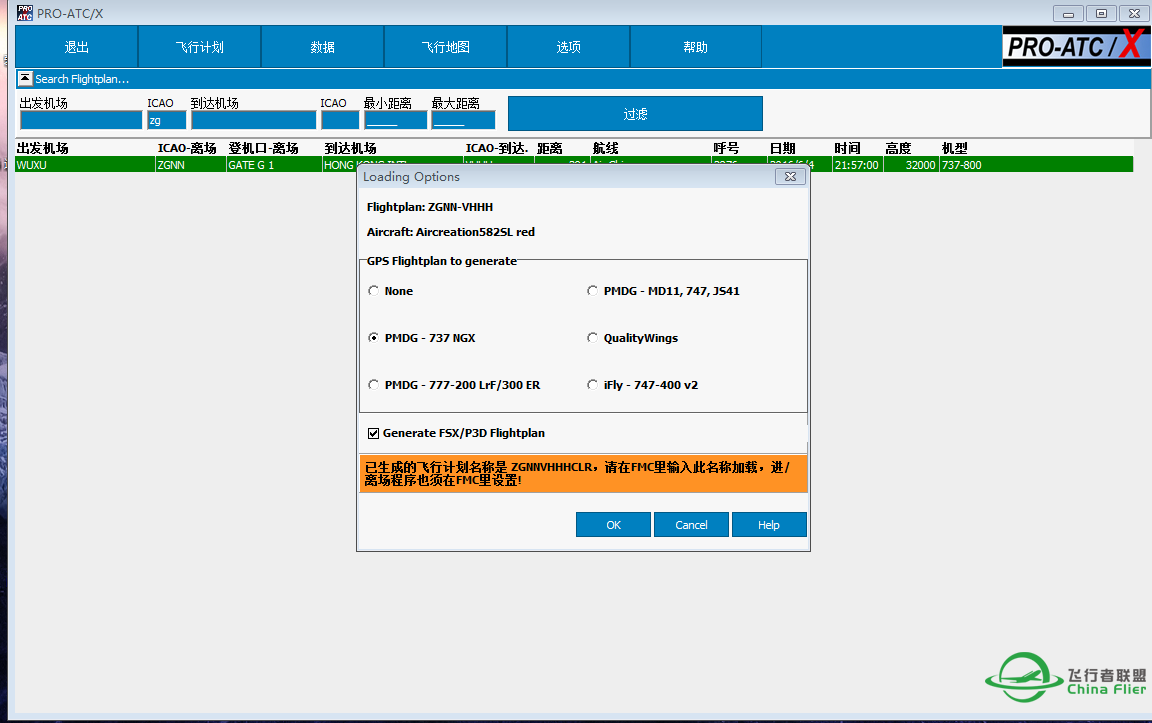Open Help in Loading Options dialog
This screenshot has height=723, width=1152.
tap(769, 525)
